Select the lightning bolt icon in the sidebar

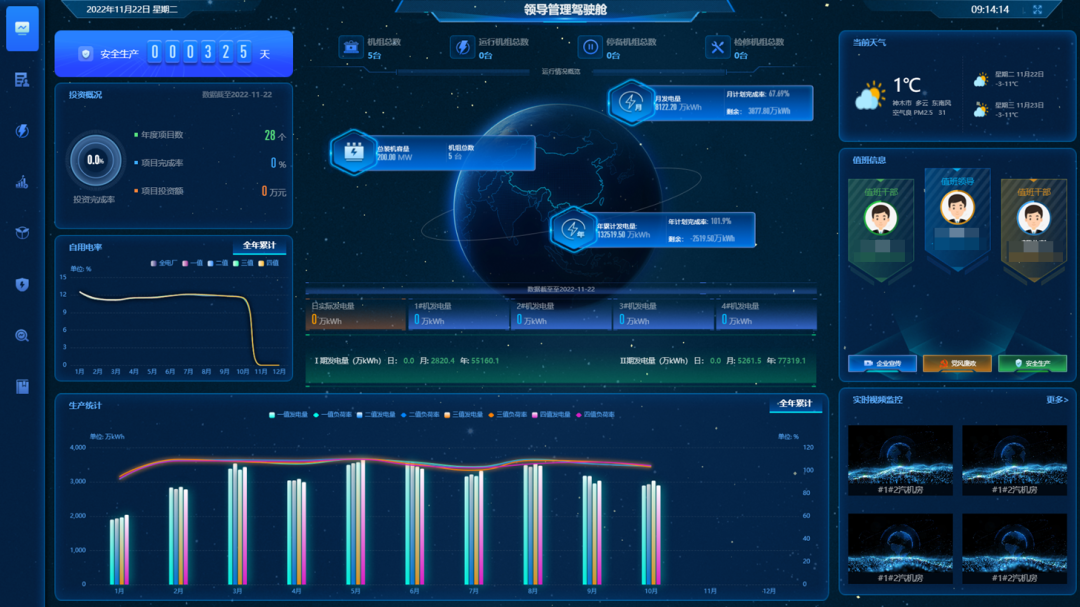(x=22, y=131)
